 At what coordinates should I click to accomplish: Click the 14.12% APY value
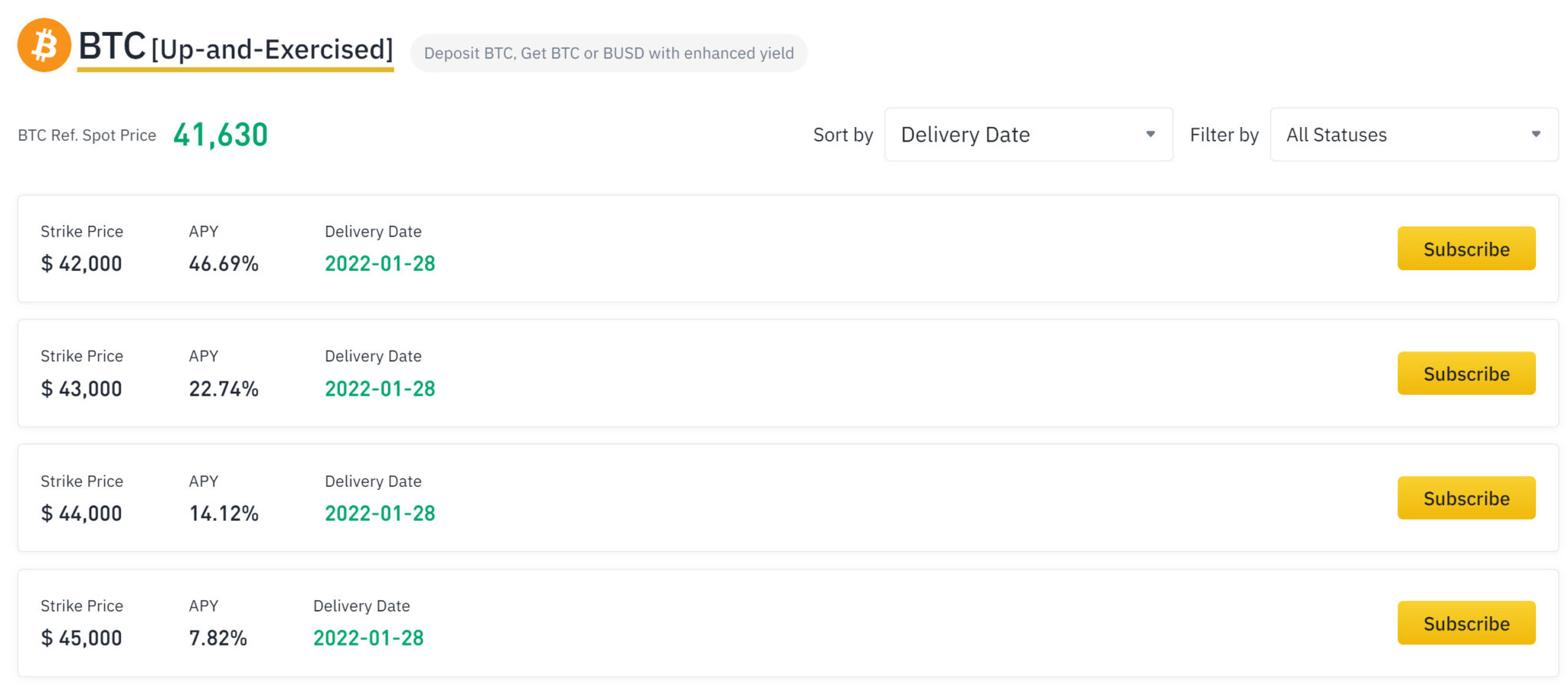[224, 514]
